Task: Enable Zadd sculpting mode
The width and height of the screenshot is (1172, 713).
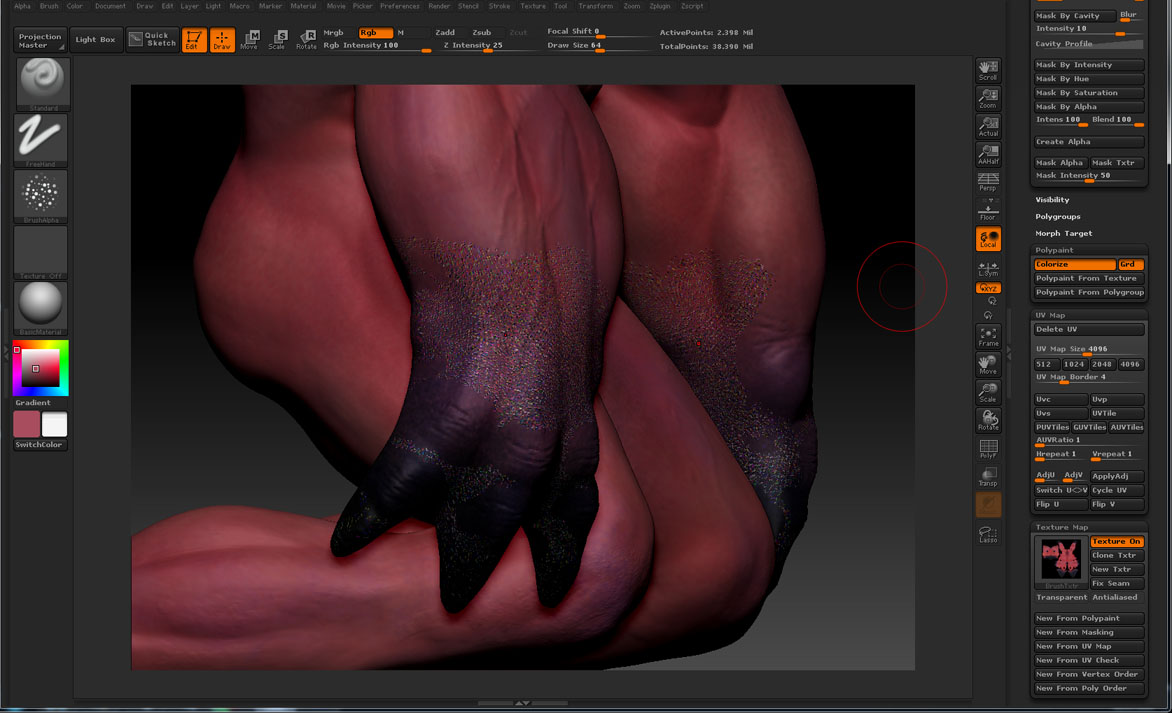Action: point(445,32)
